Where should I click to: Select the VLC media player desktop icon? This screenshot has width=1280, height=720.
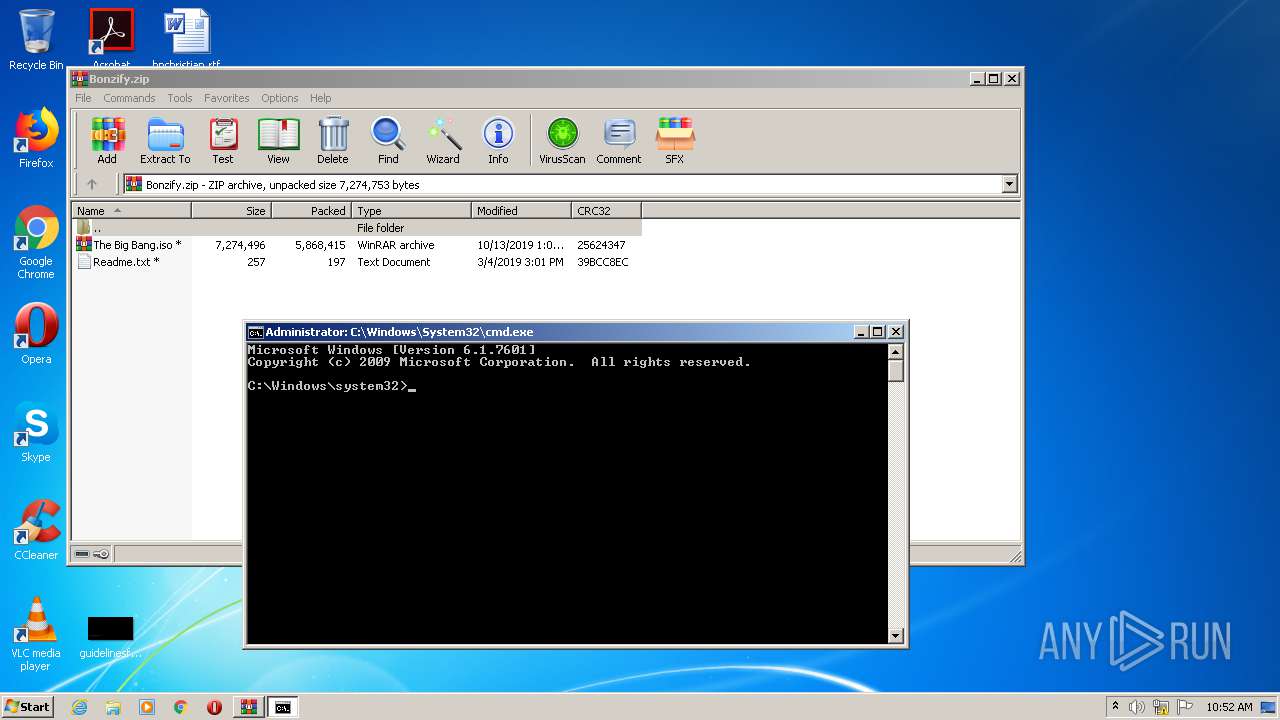coord(36,634)
